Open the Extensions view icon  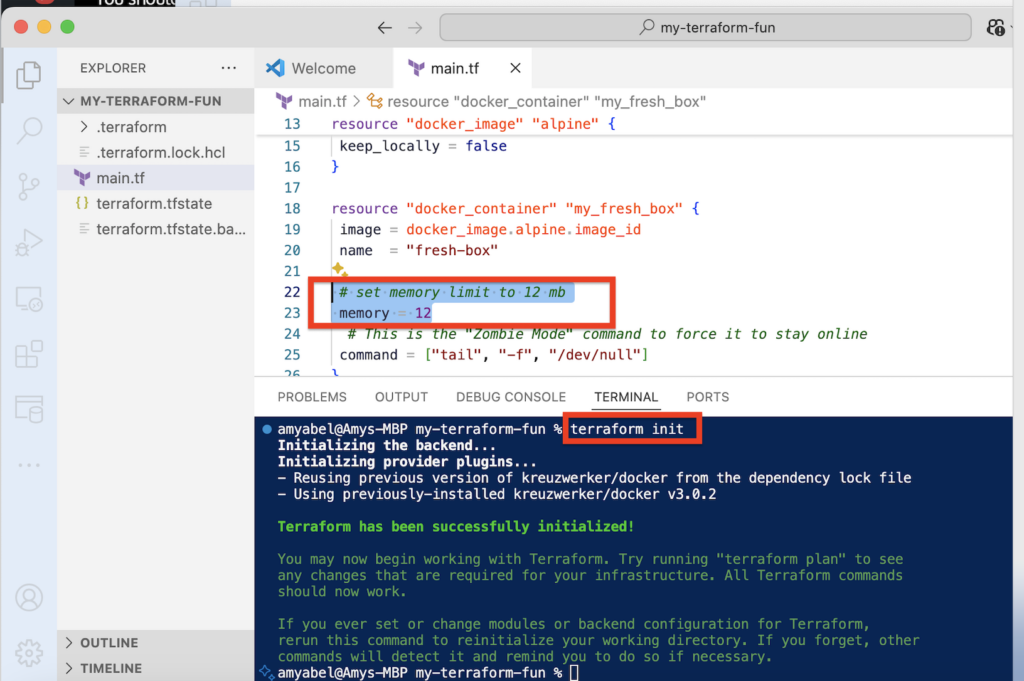tap(29, 354)
